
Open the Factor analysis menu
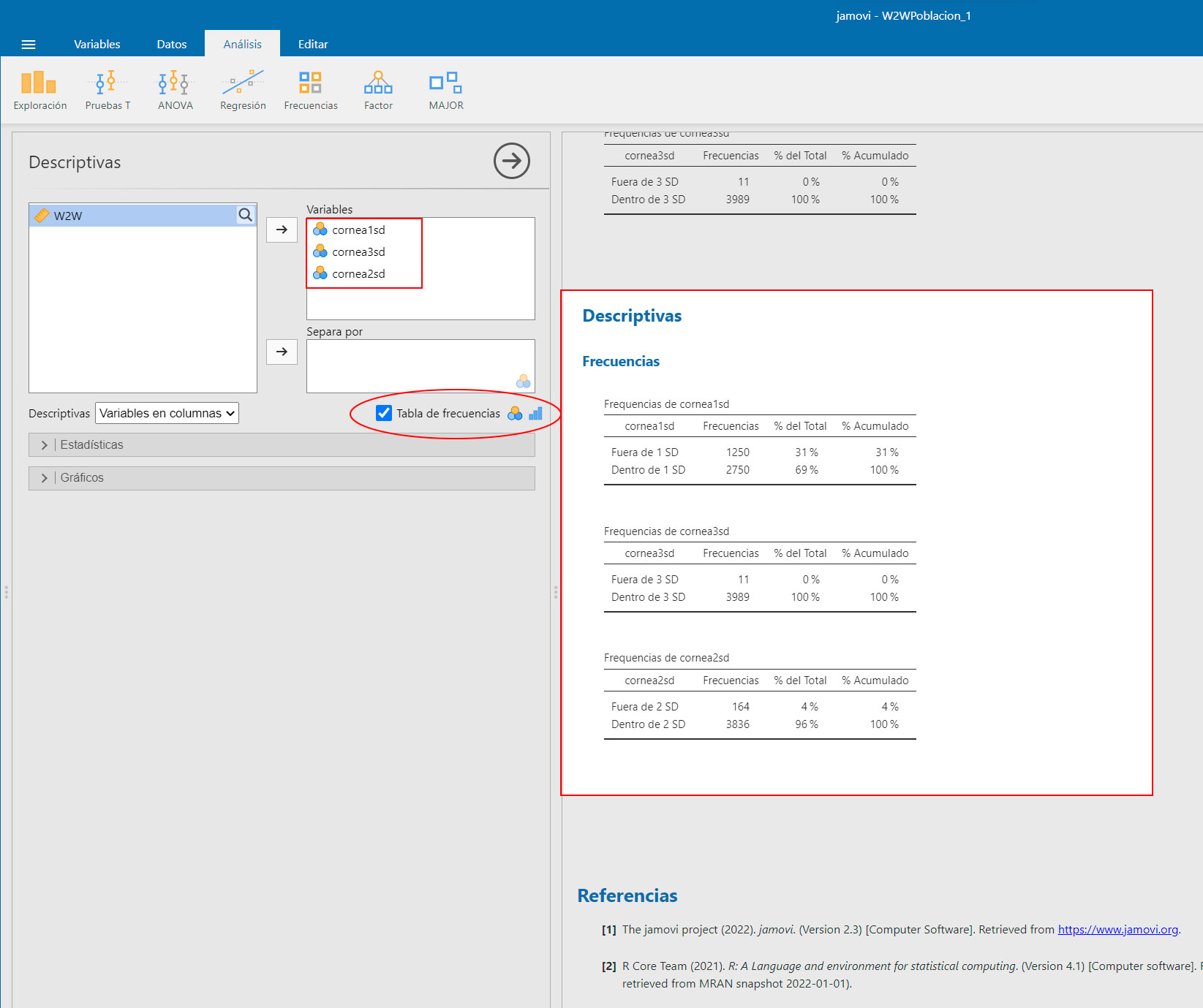378,91
